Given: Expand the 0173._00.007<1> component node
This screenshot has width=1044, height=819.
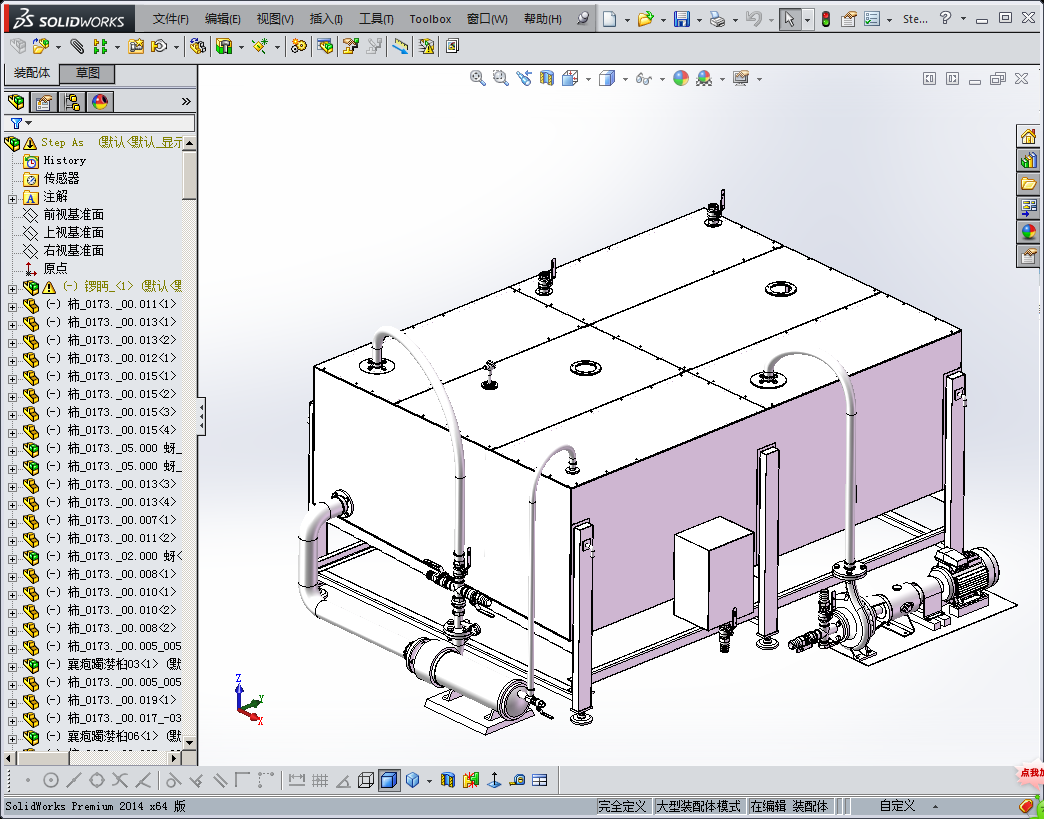Looking at the screenshot, I should pyautogui.click(x=12, y=522).
